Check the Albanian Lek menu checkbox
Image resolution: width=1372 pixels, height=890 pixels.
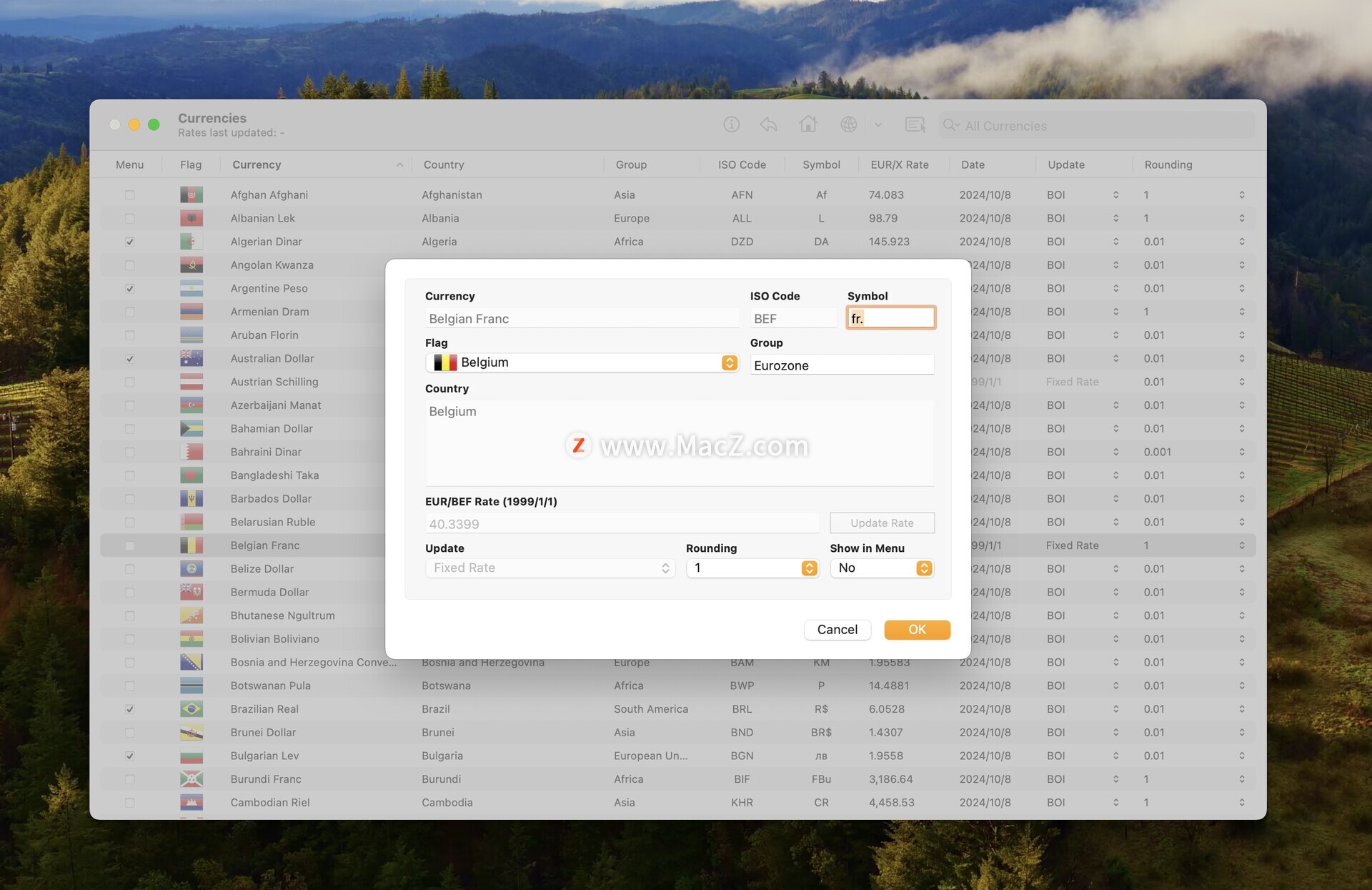pos(129,218)
